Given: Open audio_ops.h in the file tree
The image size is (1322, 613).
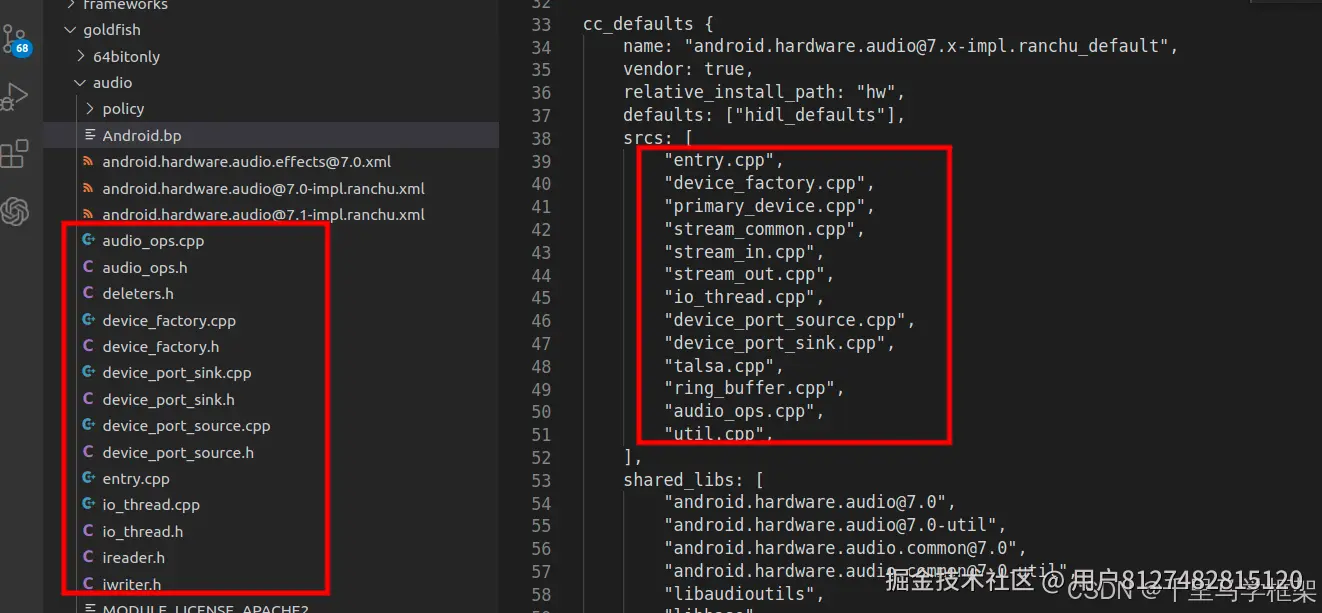Looking at the screenshot, I should (144, 267).
